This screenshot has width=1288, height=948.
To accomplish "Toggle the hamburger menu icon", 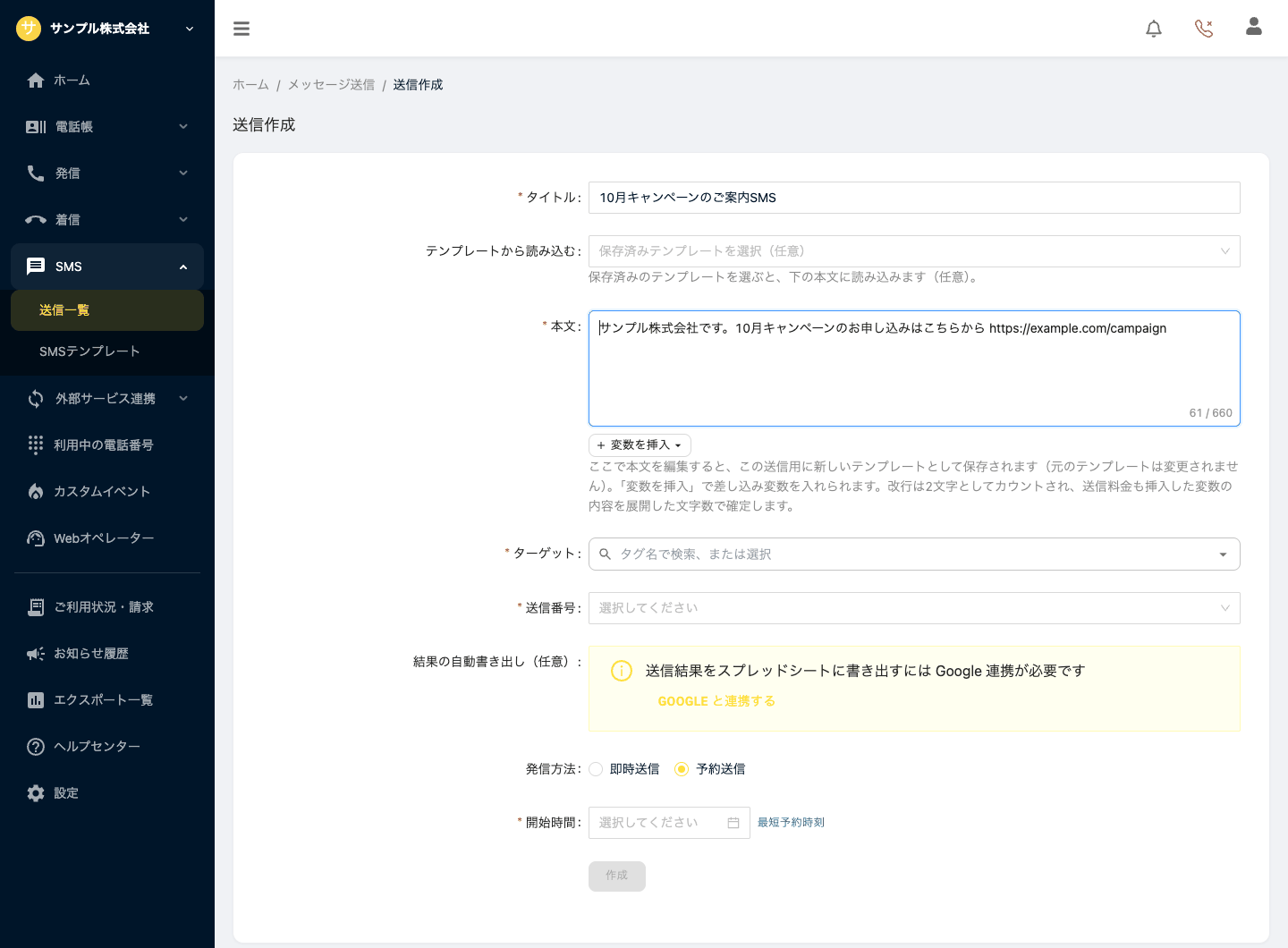I will (x=241, y=29).
